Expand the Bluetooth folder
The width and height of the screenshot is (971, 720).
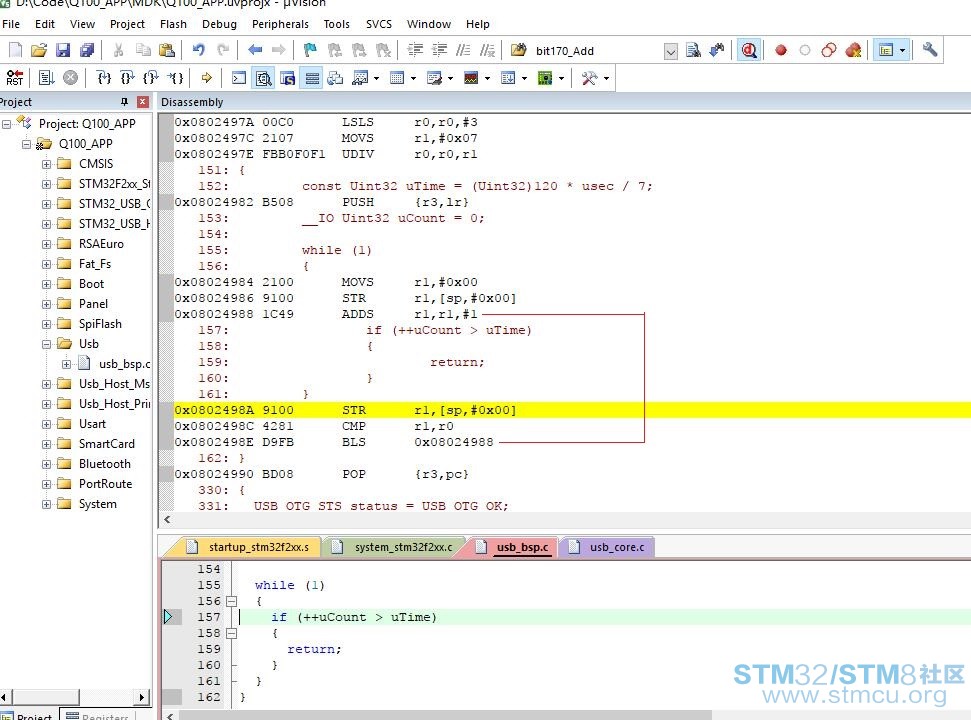tap(46, 464)
